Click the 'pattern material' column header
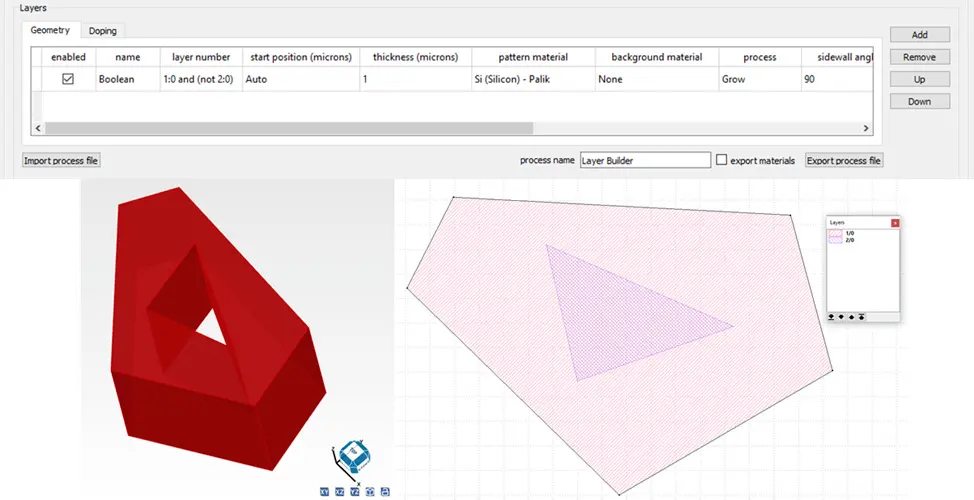Viewport: 974px width, 500px height. (x=533, y=57)
